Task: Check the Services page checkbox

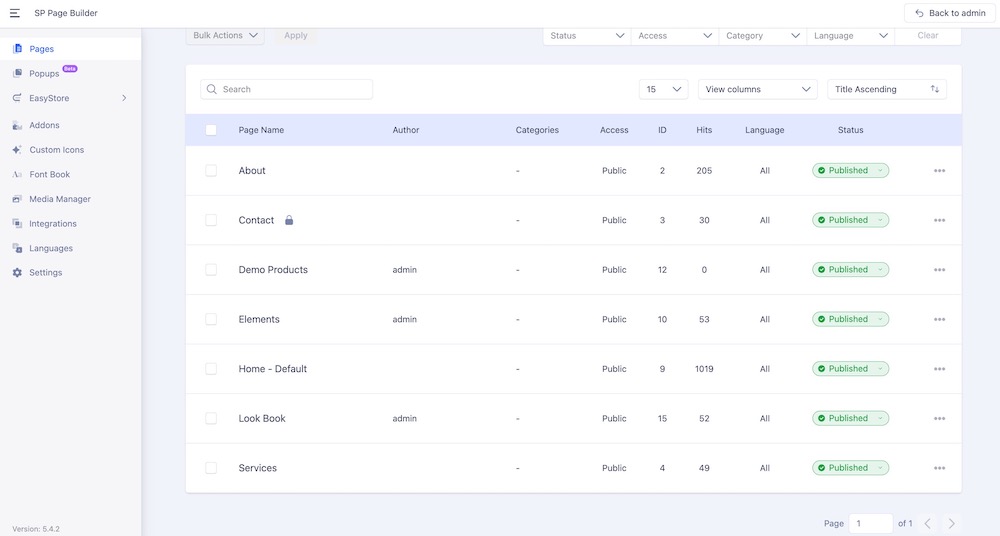Action: pyautogui.click(x=211, y=468)
